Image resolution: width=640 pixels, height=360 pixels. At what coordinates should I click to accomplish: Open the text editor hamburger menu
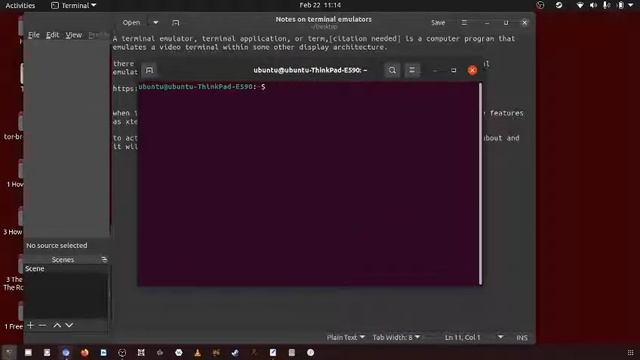(464, 23)
